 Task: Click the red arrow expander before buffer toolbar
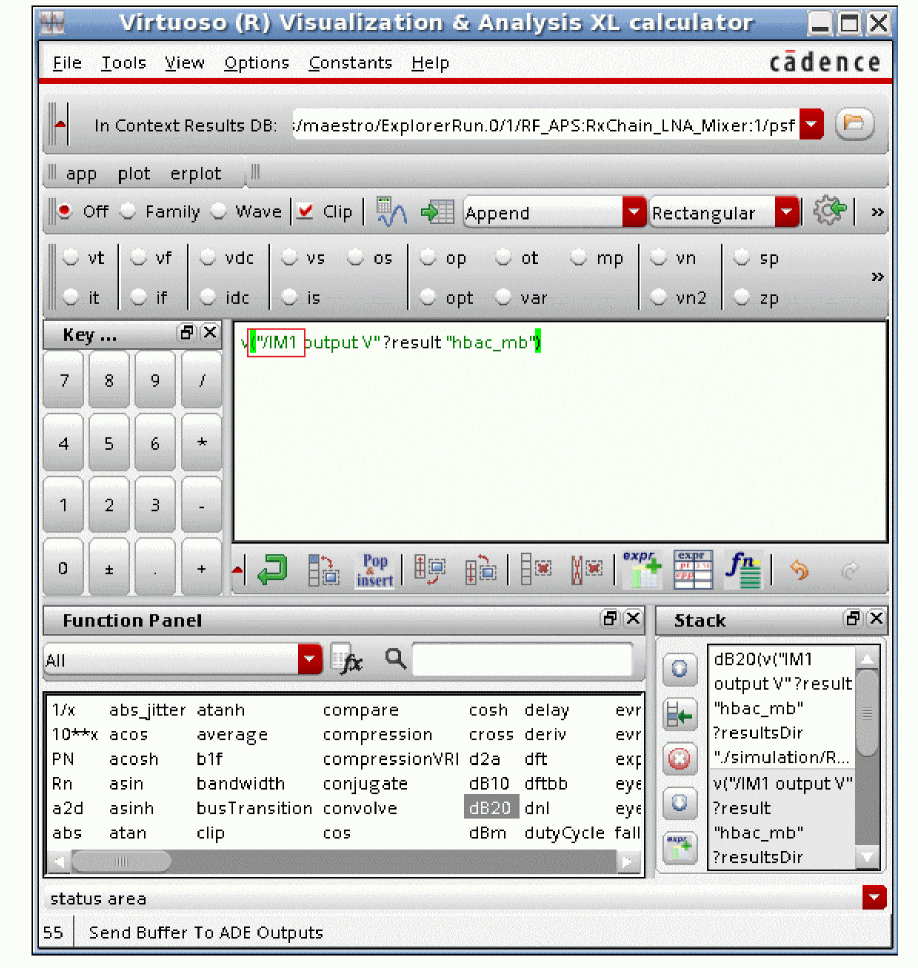tap(238, 569)
